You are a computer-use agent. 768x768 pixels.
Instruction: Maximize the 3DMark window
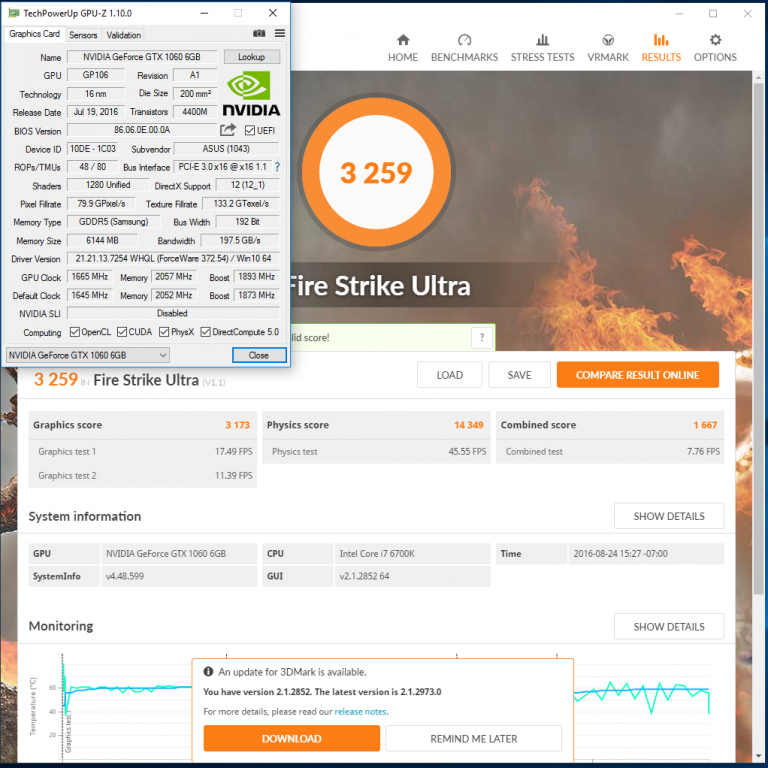pyautogui.click(x=713, y=14)
